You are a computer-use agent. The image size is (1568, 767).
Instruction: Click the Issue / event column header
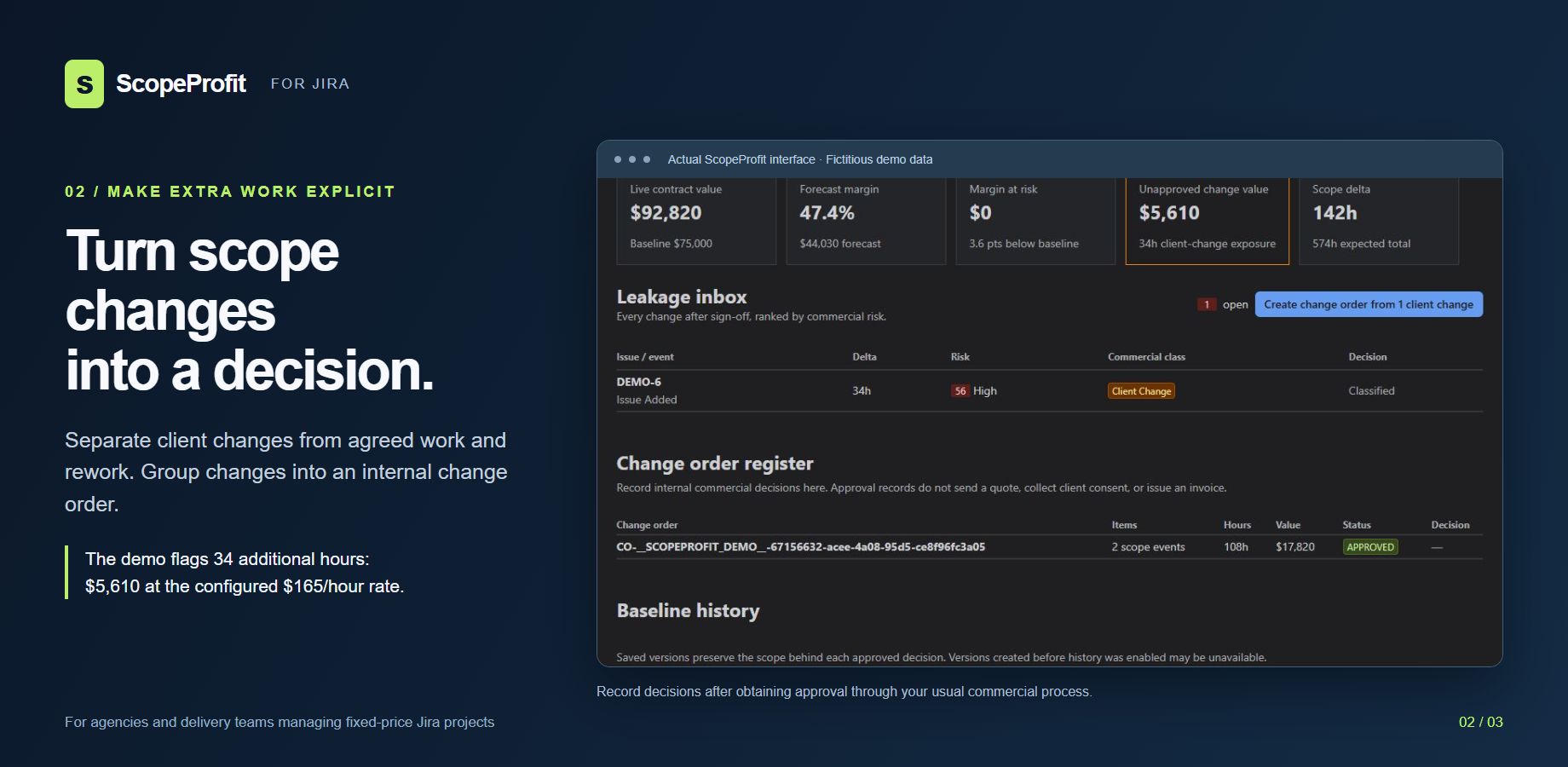(645, 357)
